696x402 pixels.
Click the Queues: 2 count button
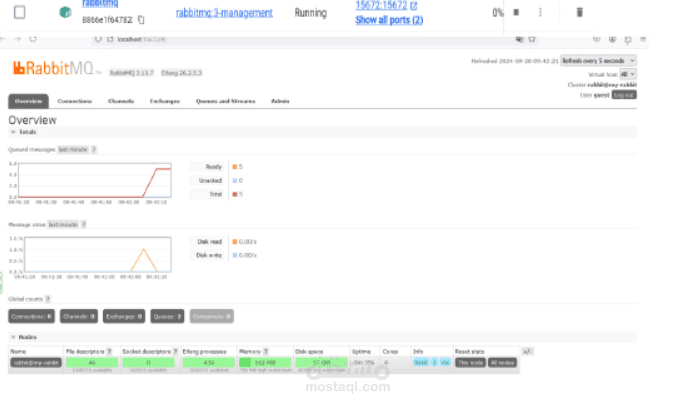pos(167,316)
